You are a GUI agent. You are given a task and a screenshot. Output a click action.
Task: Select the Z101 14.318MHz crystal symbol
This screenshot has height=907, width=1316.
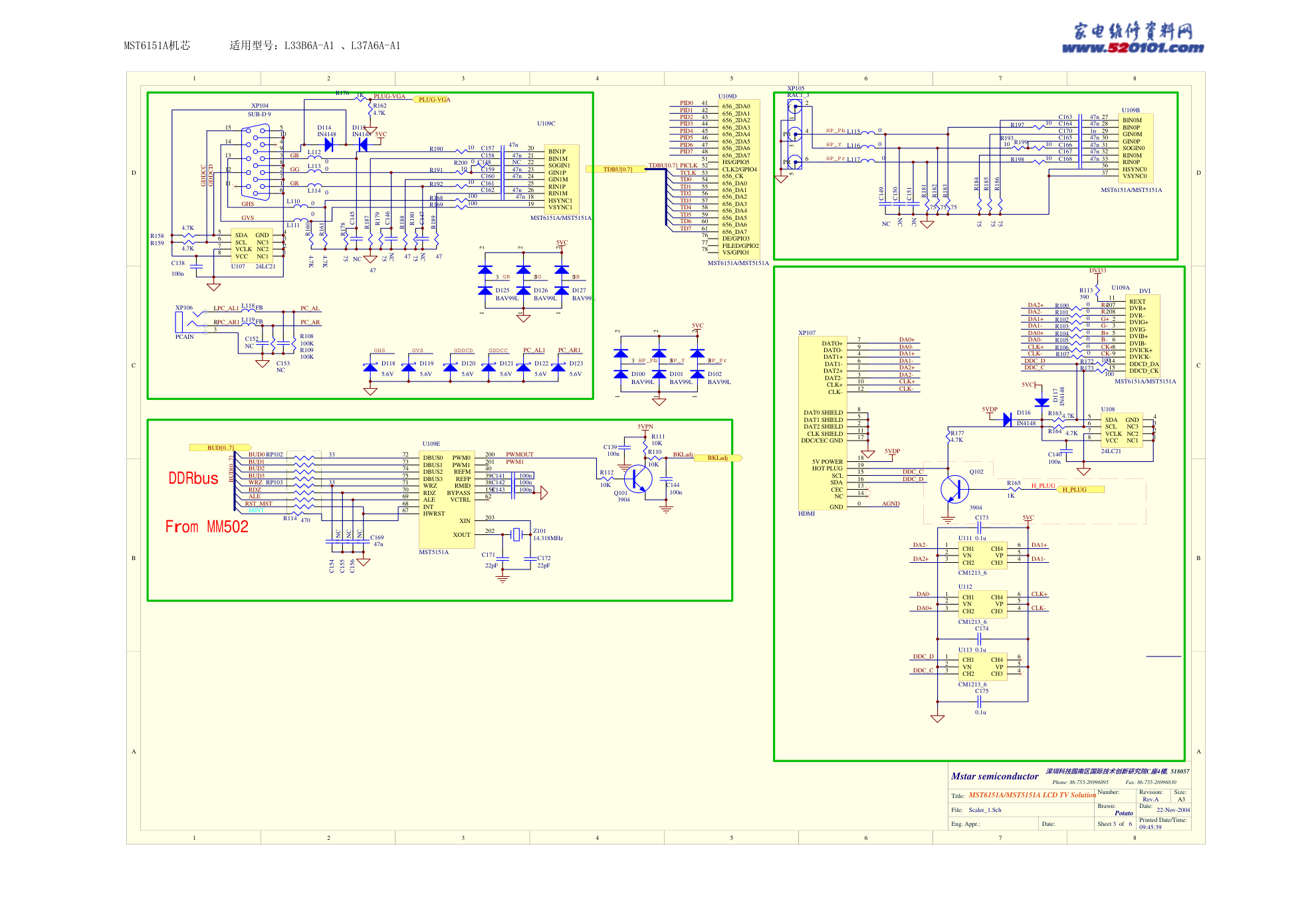point(516,534)
